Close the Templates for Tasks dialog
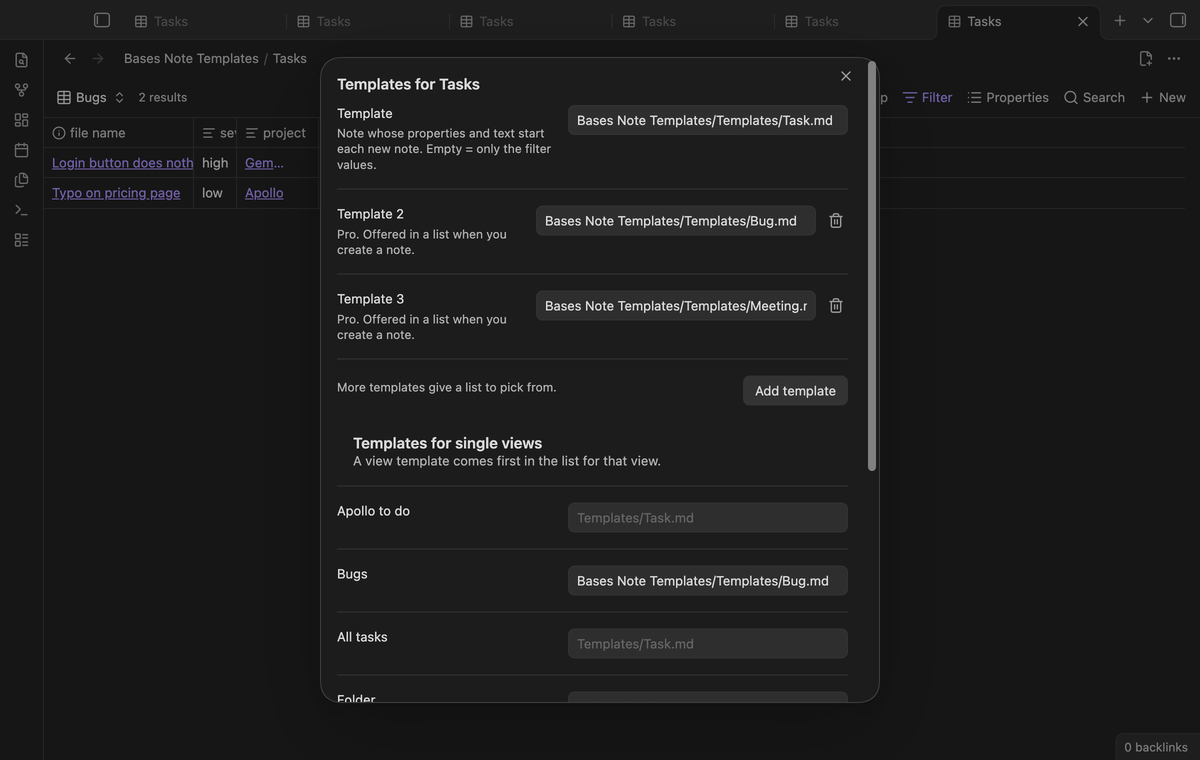1200x760 pixels. point(846,76)
